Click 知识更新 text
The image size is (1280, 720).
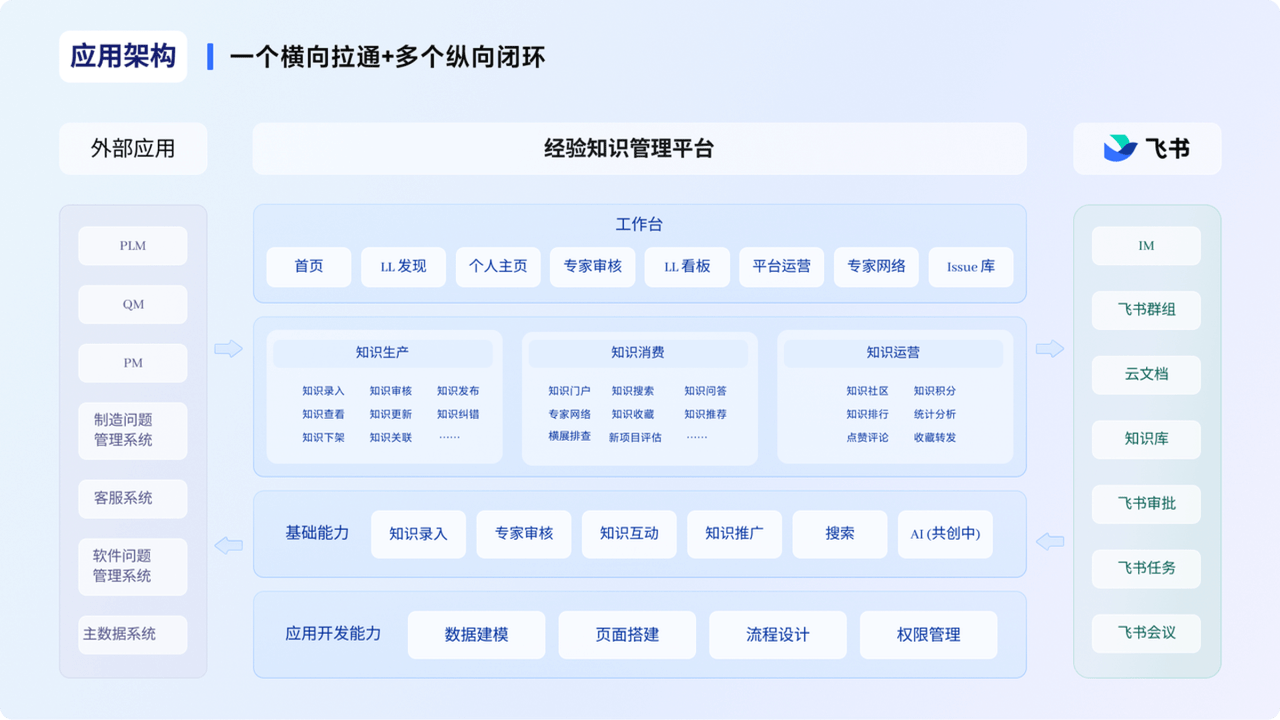(390, 414)
